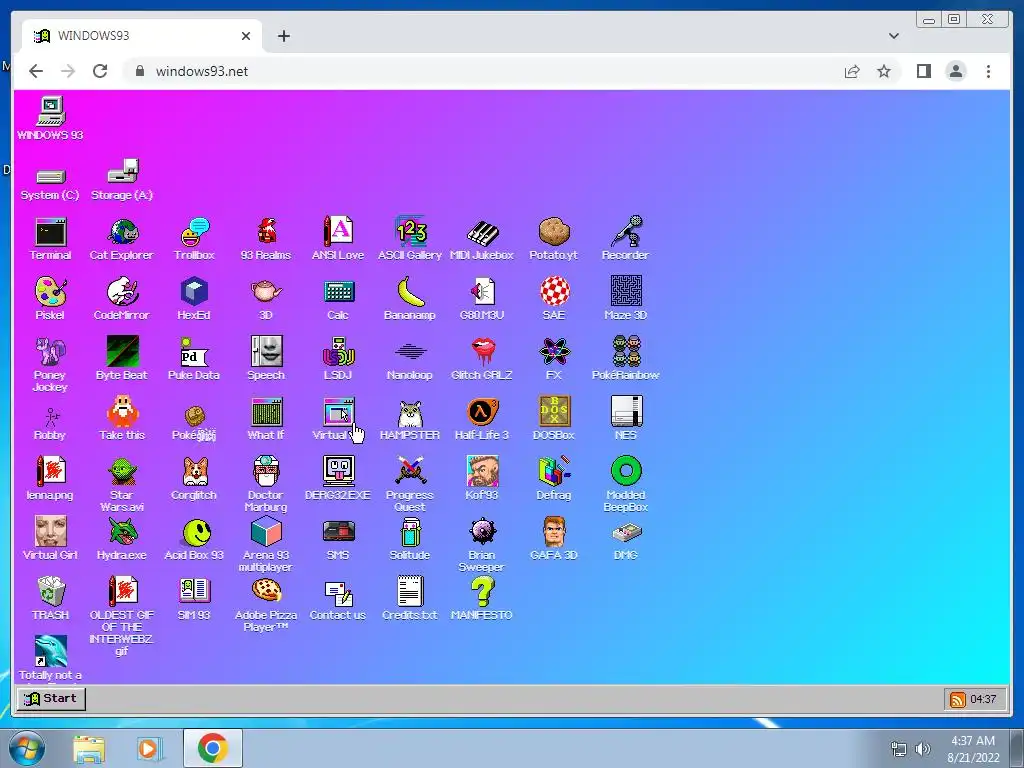This screenshot has height=768, width=1024.
Task: Launch the Terminal icon
Action: (x=51, y=232)
